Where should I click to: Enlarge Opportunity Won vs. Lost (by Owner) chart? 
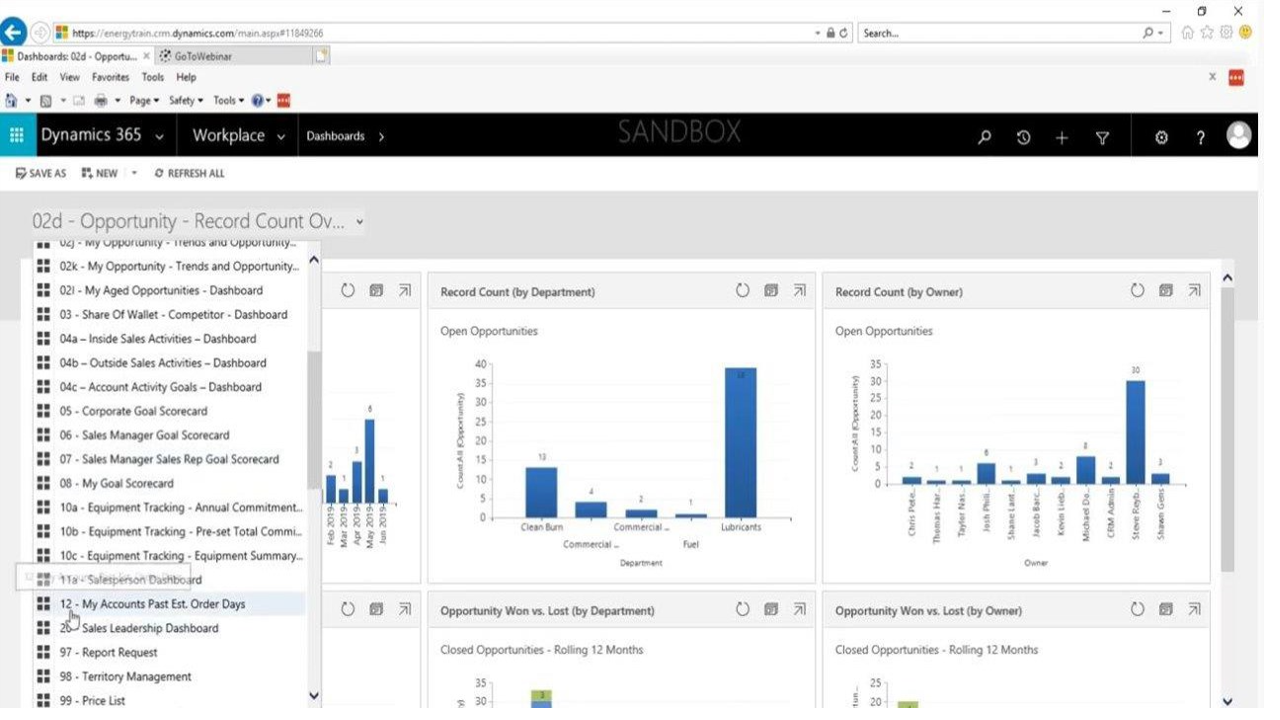click(1194, 609)
